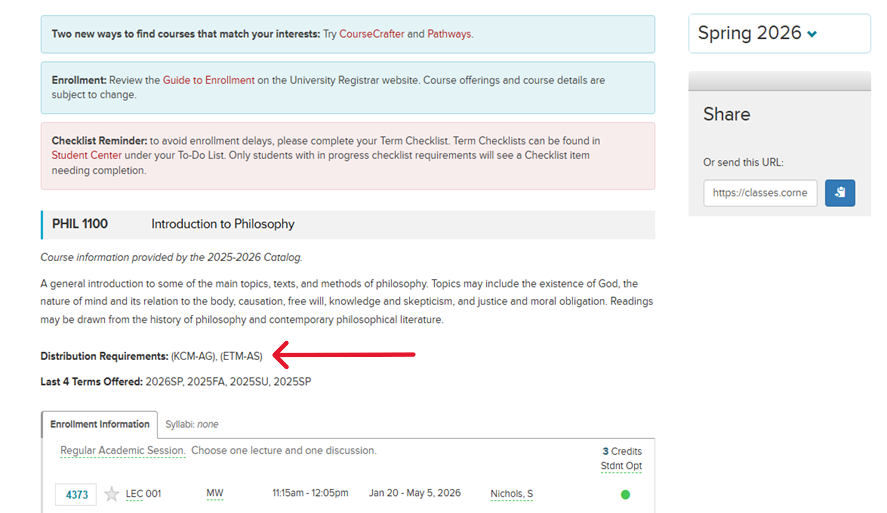The image size is (887, 513).
Task: Copy the share URL with the clipboard button
Action: [x=840, y=193]
